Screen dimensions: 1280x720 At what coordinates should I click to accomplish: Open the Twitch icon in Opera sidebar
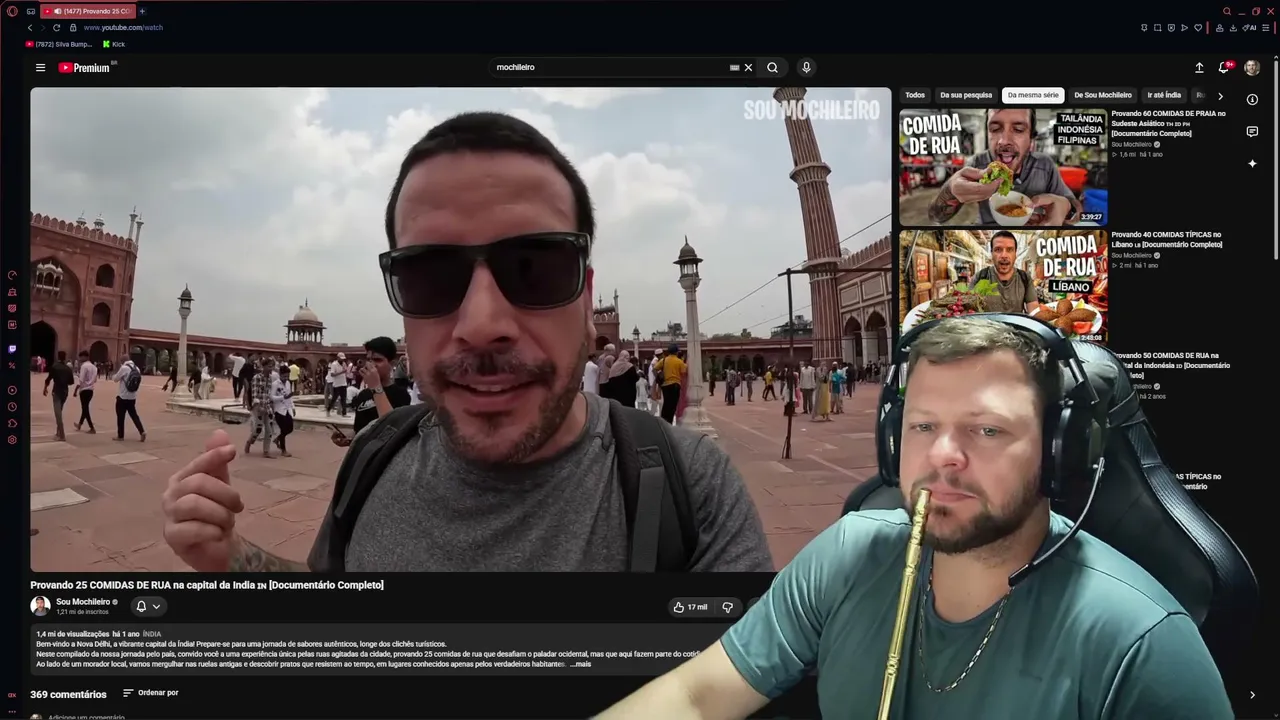pyautogui.click(x=12, y=349)
